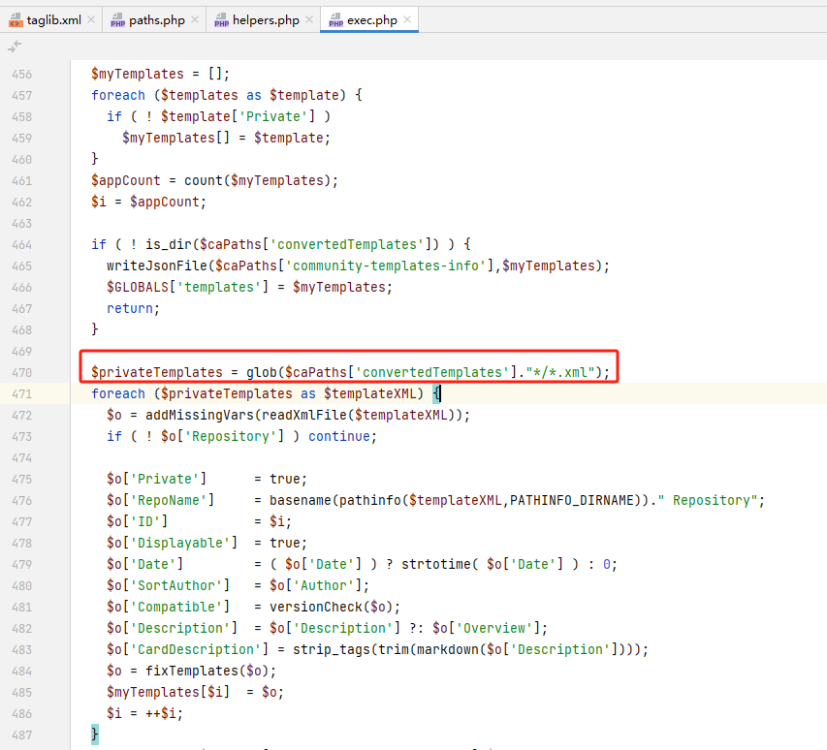Click line number 456 in the gutter
Screen dimensions: 827x750
coord(22,74)
